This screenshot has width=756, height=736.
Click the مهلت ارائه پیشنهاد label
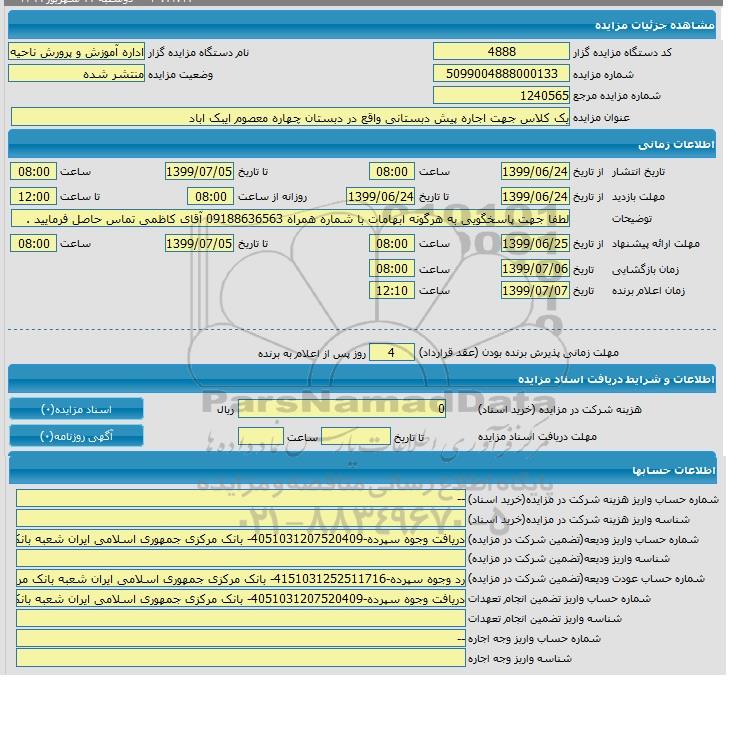(656, 244)
